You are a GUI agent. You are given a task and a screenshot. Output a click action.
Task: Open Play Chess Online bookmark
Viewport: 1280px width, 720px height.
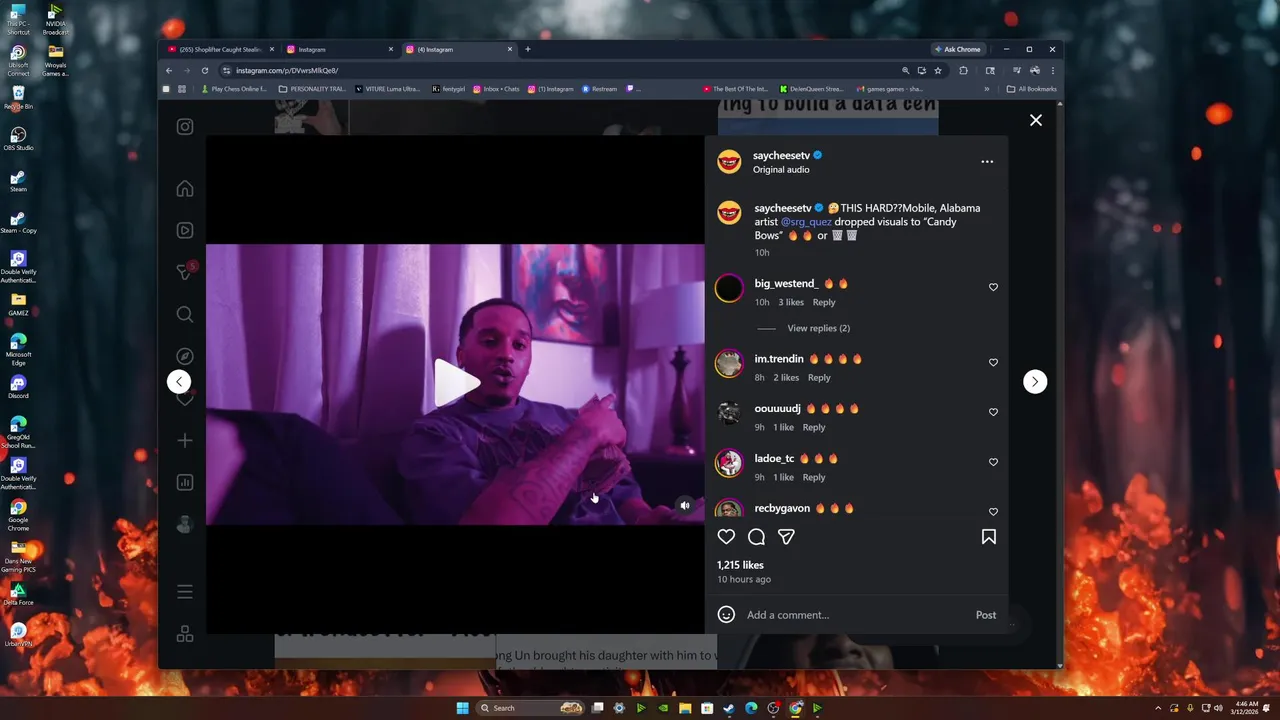point(234,89)
